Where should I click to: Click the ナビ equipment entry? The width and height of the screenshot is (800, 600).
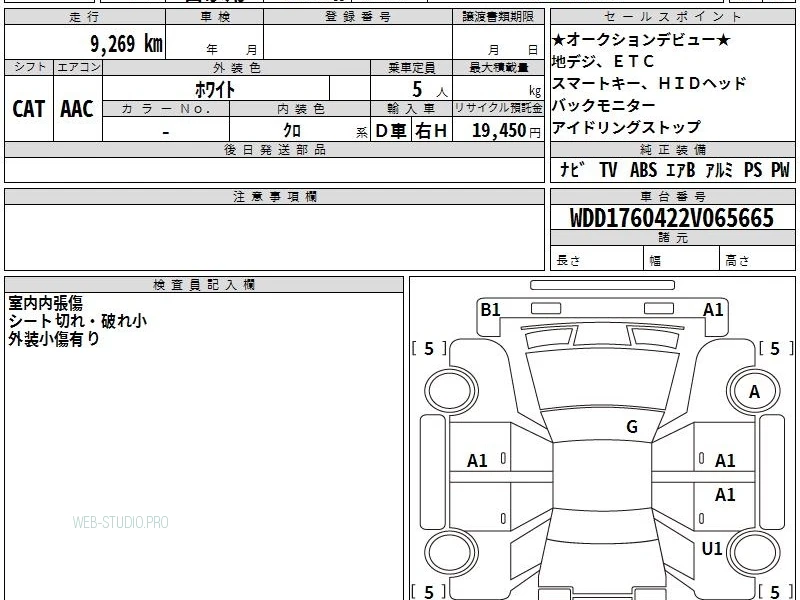[572, 169]
